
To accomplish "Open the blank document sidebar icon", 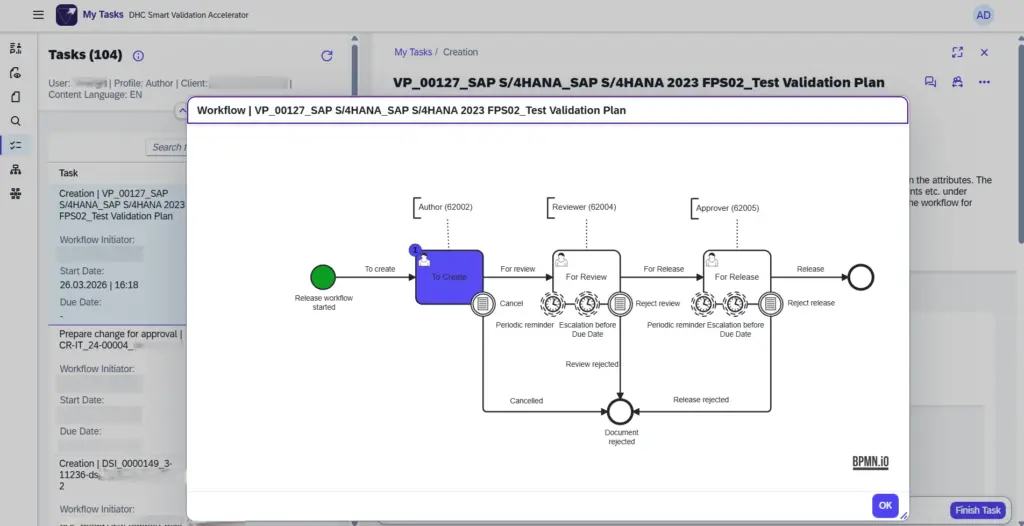I will tap(16, 97).
